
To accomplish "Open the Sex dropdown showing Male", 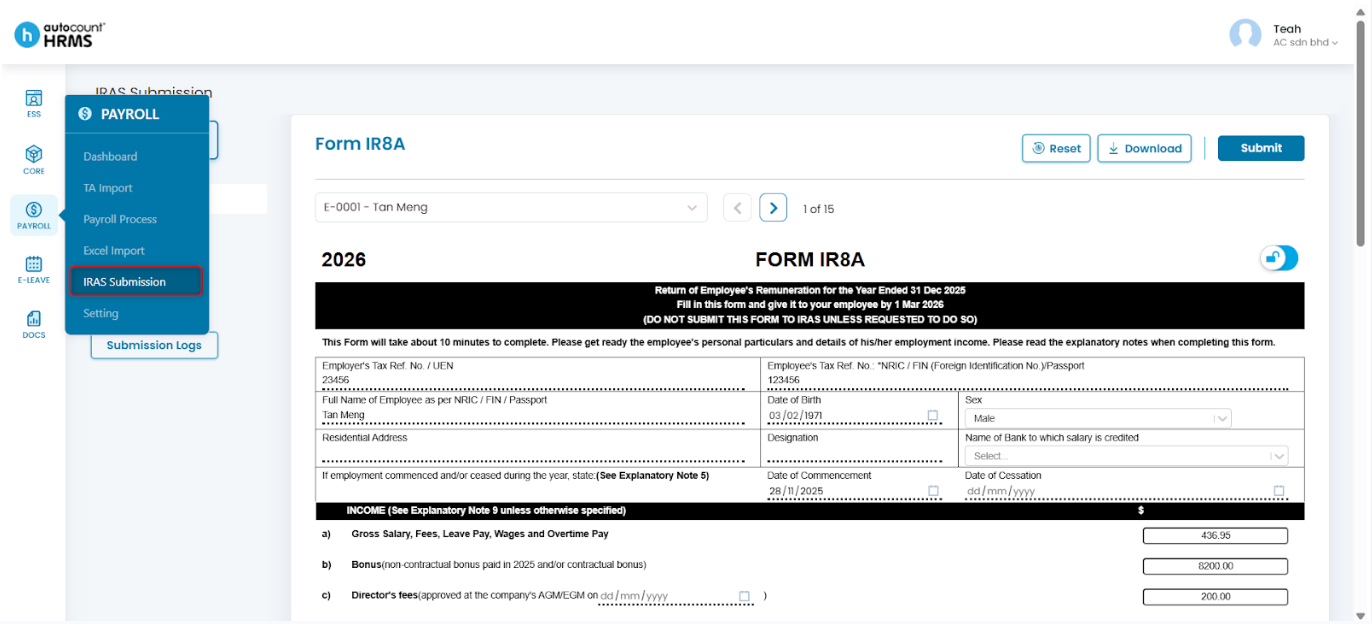I will pyautogui.click(x=1098, y=419).
